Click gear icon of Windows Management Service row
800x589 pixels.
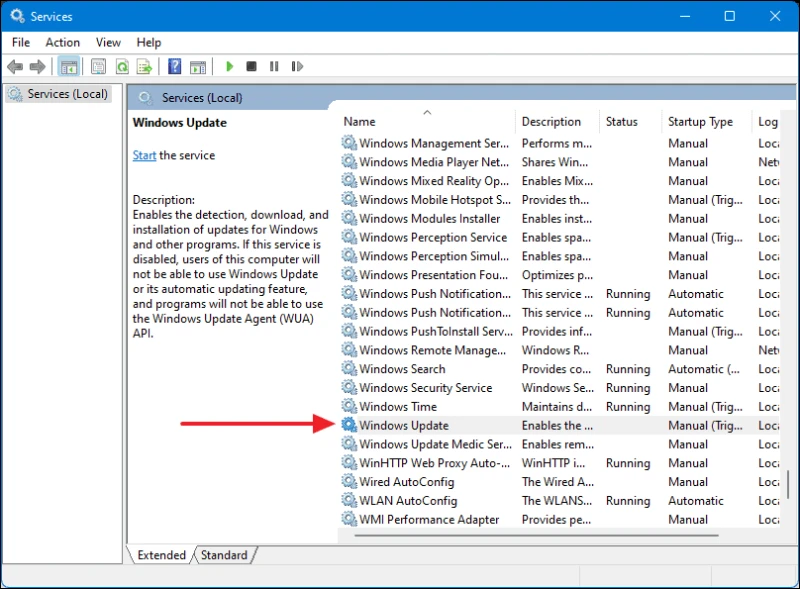tap(349, 143)
